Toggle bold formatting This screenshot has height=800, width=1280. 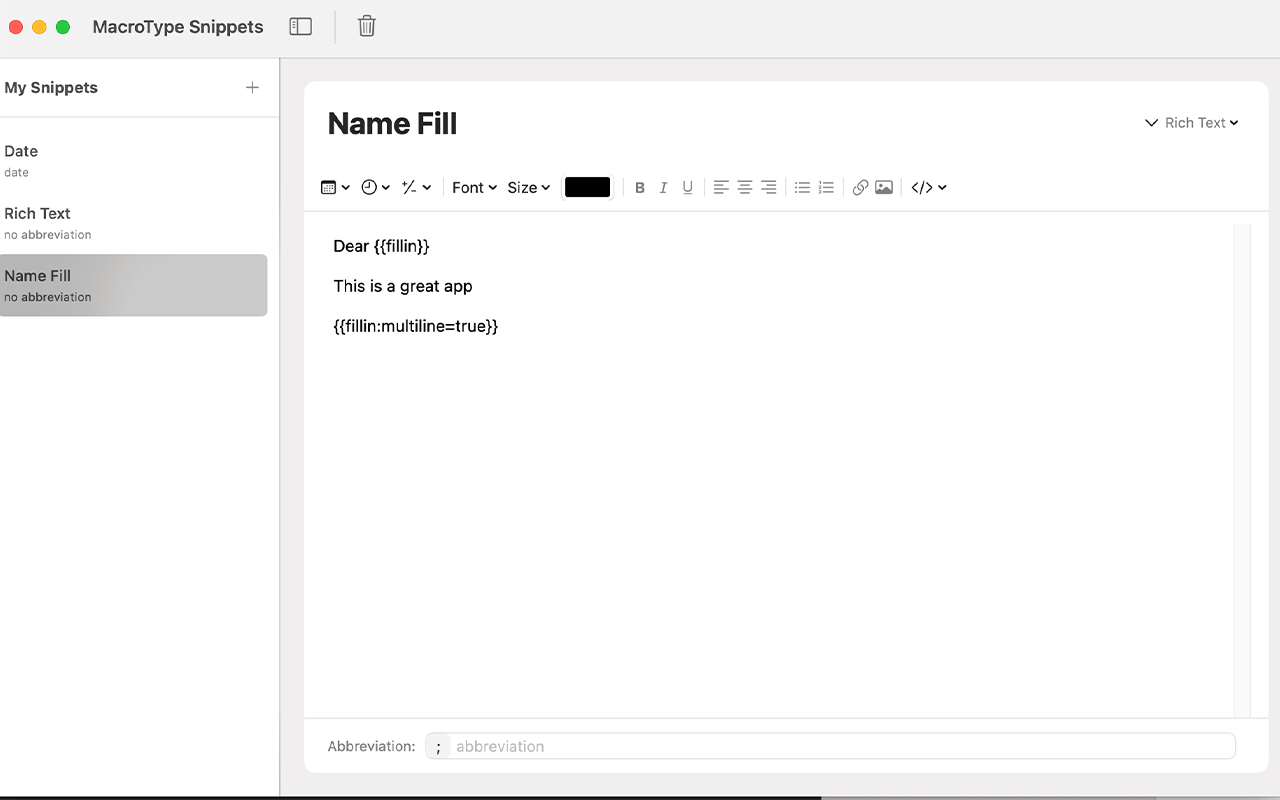click(639, 187)
